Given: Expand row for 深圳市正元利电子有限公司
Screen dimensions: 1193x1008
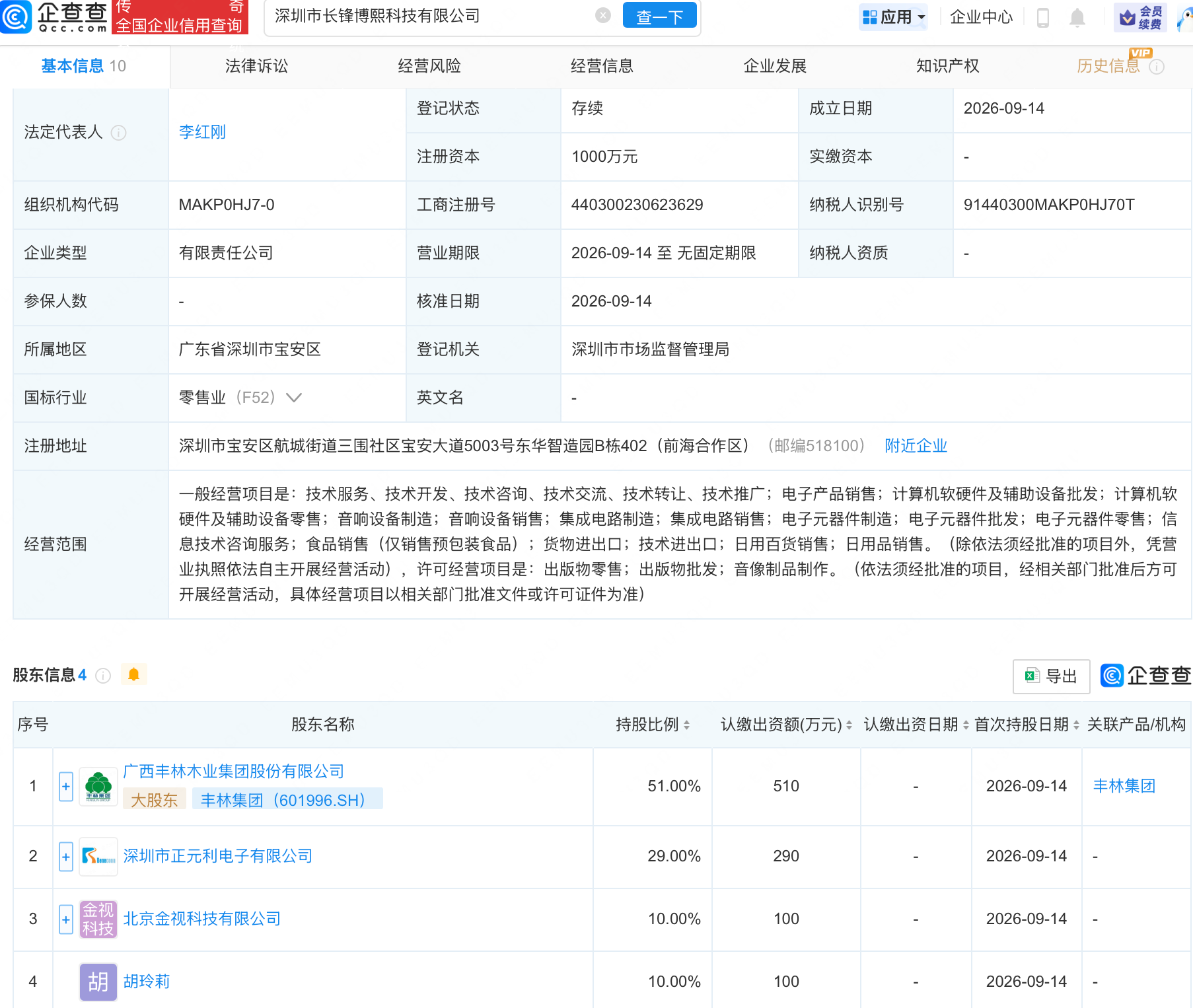Looking at the screenshot, I should (66, 857).
